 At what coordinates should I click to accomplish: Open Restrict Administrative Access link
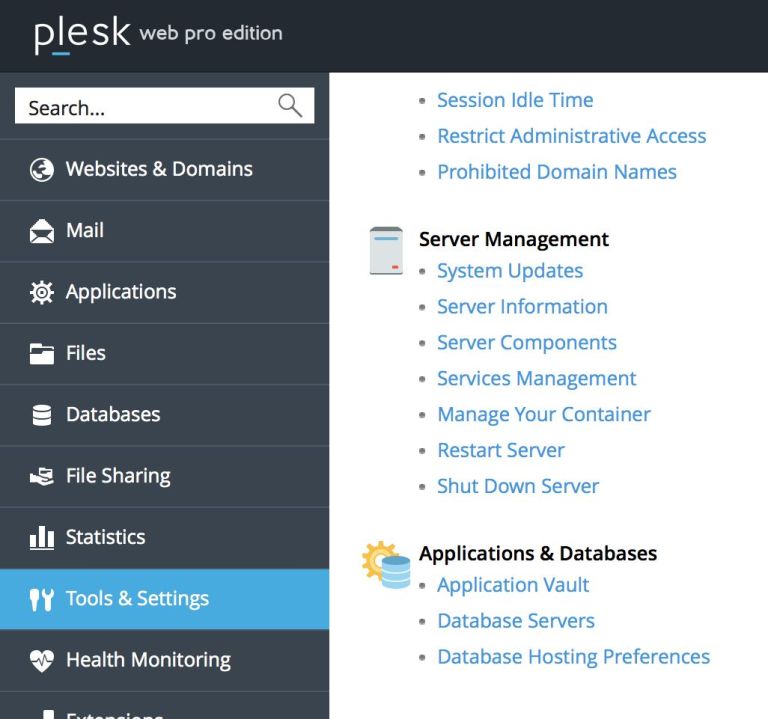572,136
